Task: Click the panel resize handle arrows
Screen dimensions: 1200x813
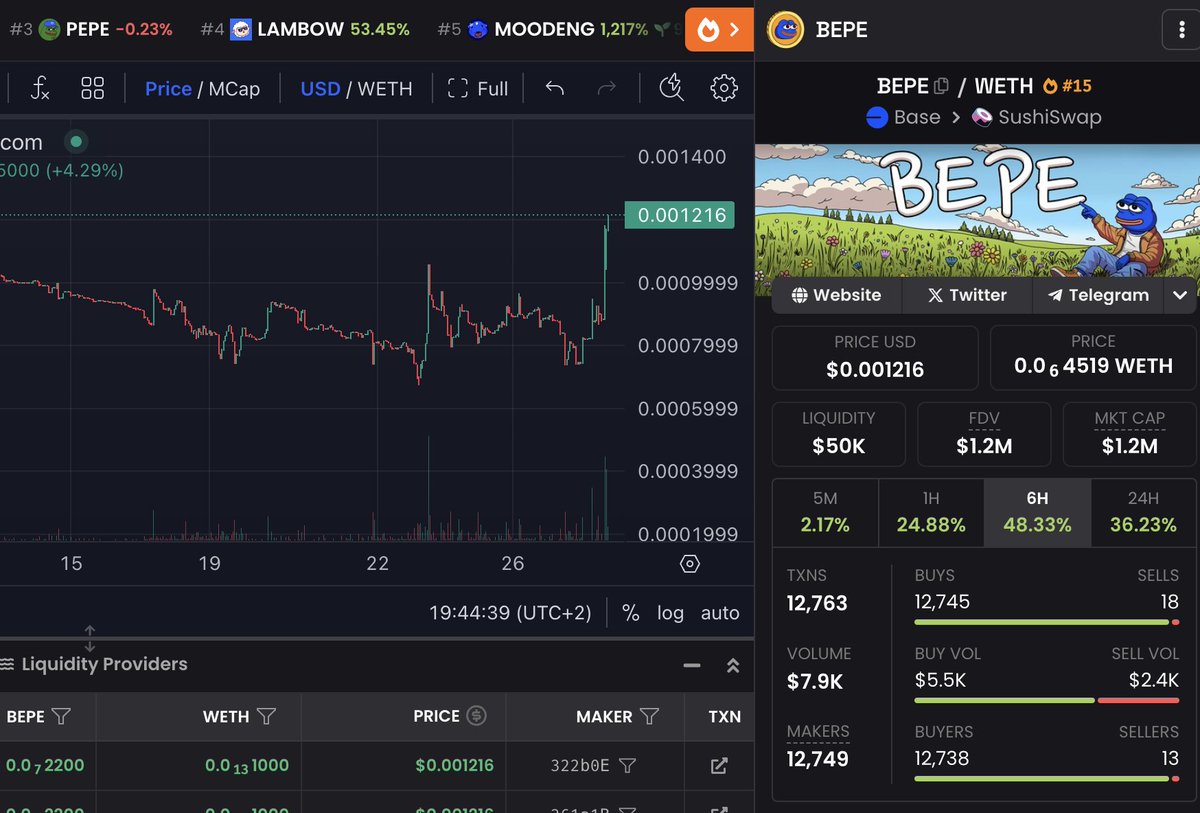Action: 89,638
